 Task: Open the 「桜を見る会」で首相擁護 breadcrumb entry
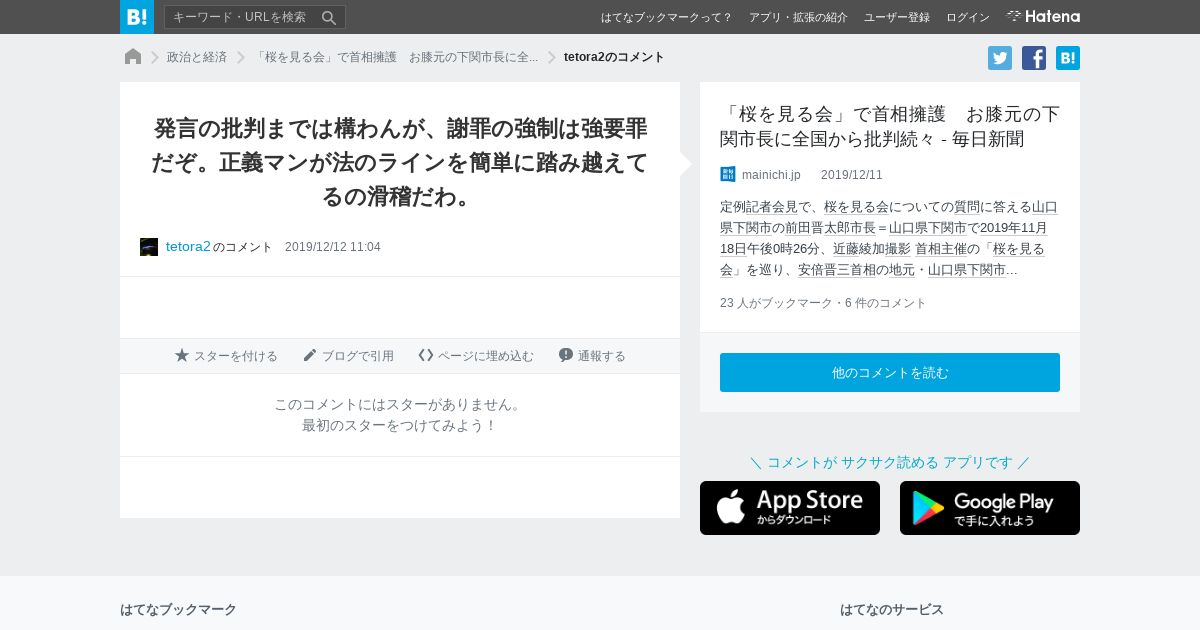coord(396,57)
